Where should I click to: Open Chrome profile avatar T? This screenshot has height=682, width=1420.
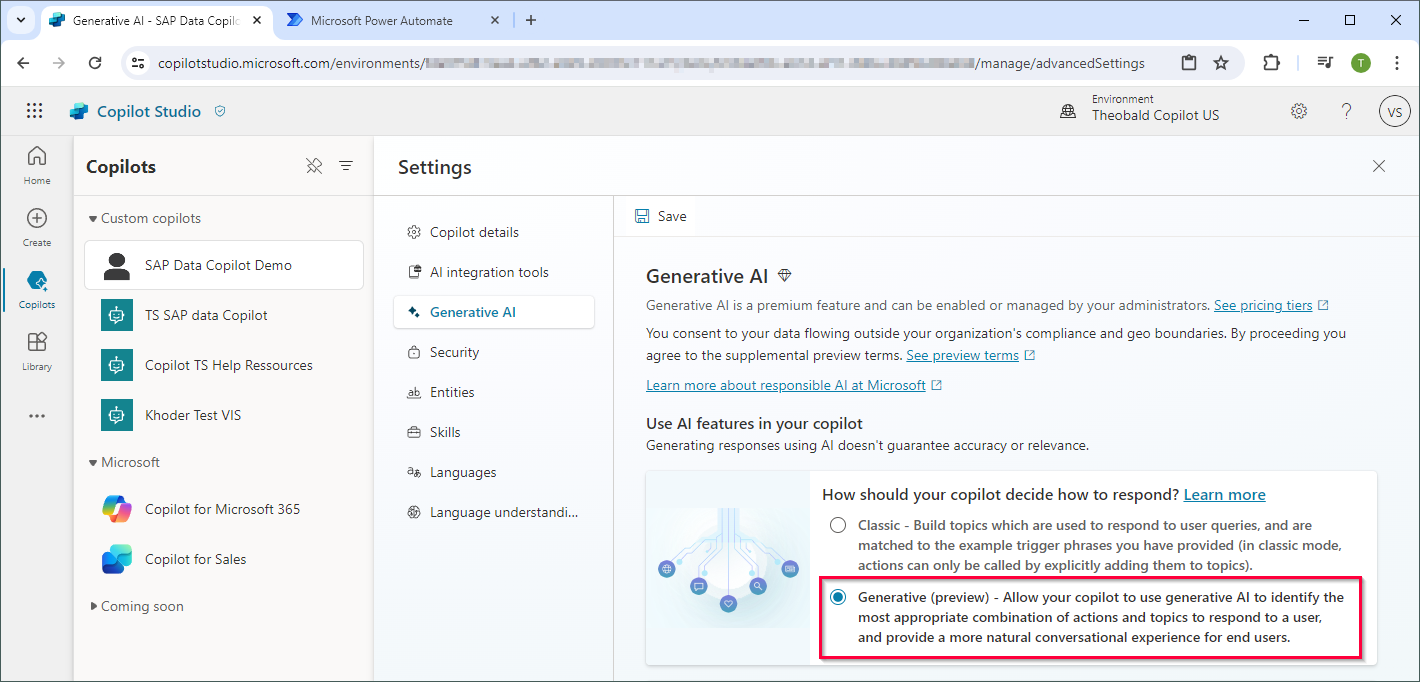1361,63
